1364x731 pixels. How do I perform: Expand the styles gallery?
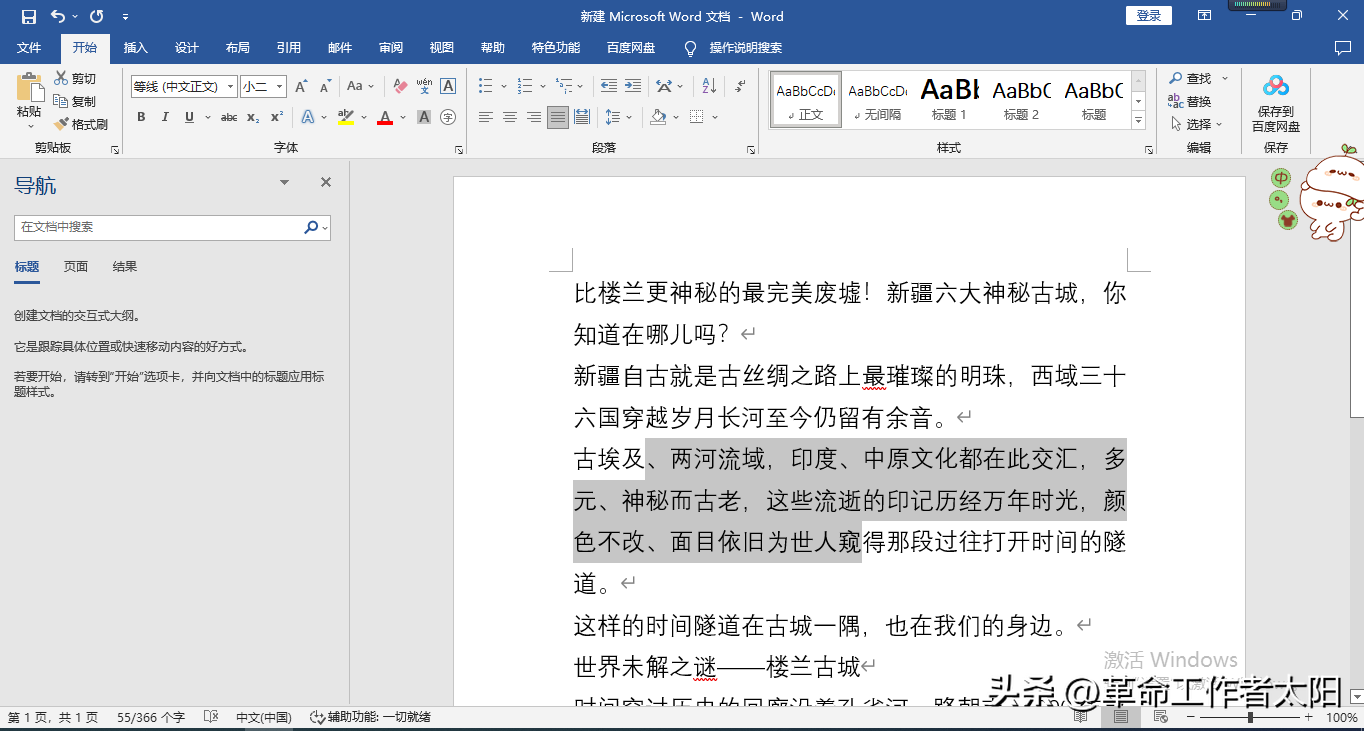[x=1138, y=121]
